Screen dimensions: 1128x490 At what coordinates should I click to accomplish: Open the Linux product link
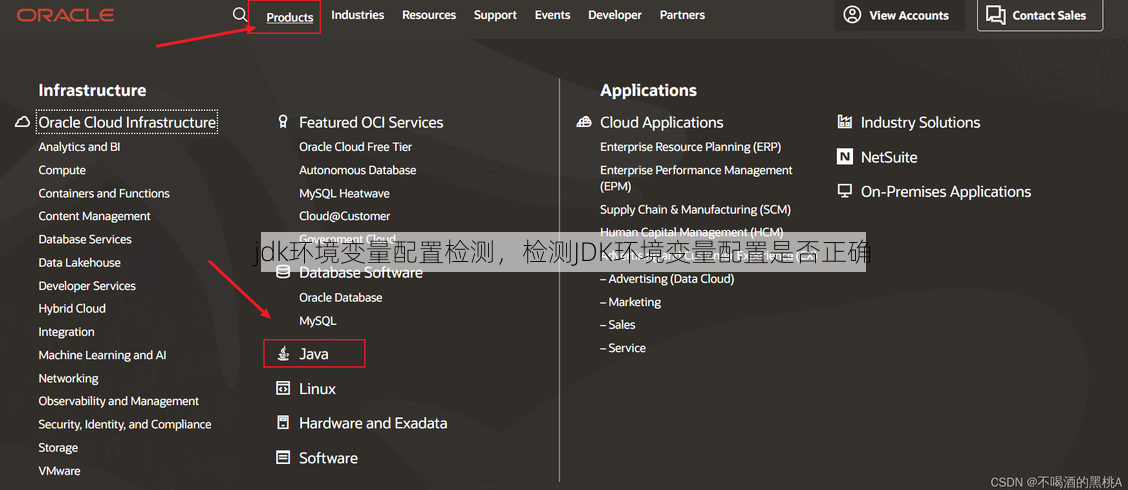click(317, 389)
